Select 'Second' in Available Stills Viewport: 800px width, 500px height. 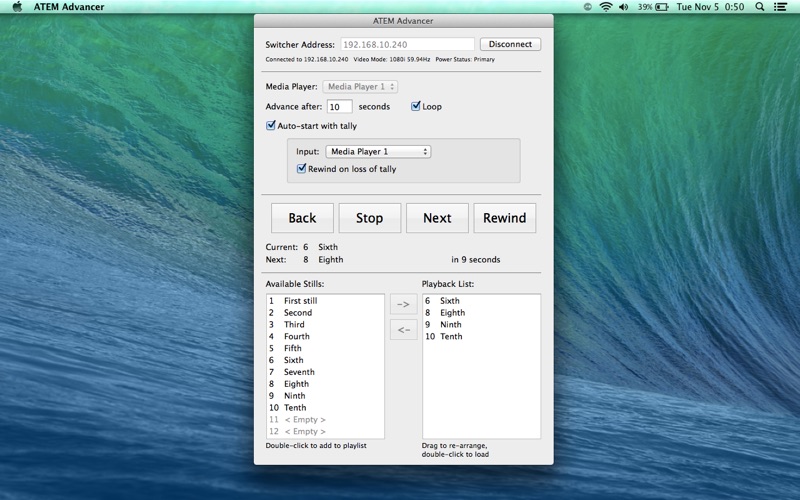point(325,313)
